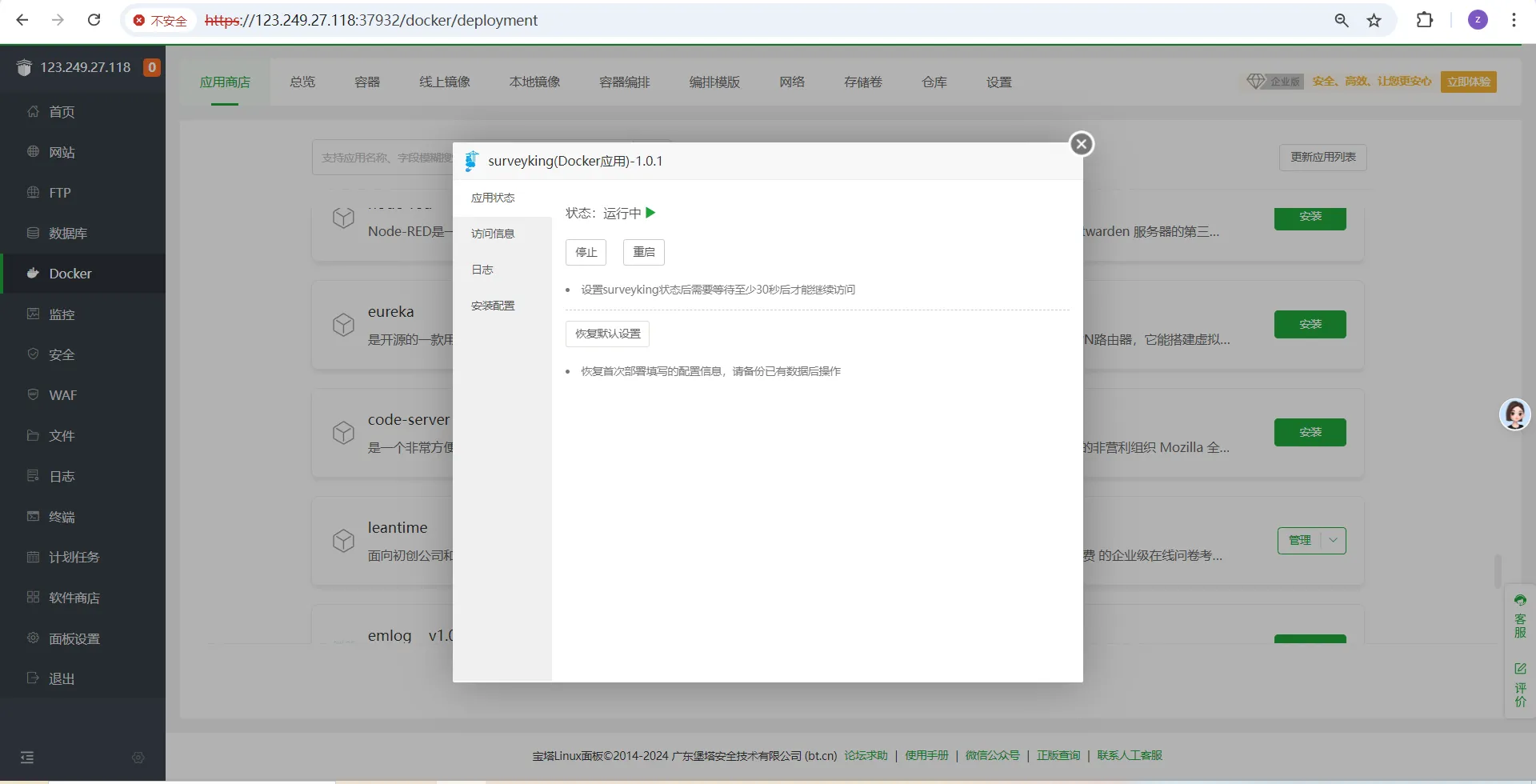Click the FTP icon in sidebar
1536x784 pixels.
click(33, 192)
